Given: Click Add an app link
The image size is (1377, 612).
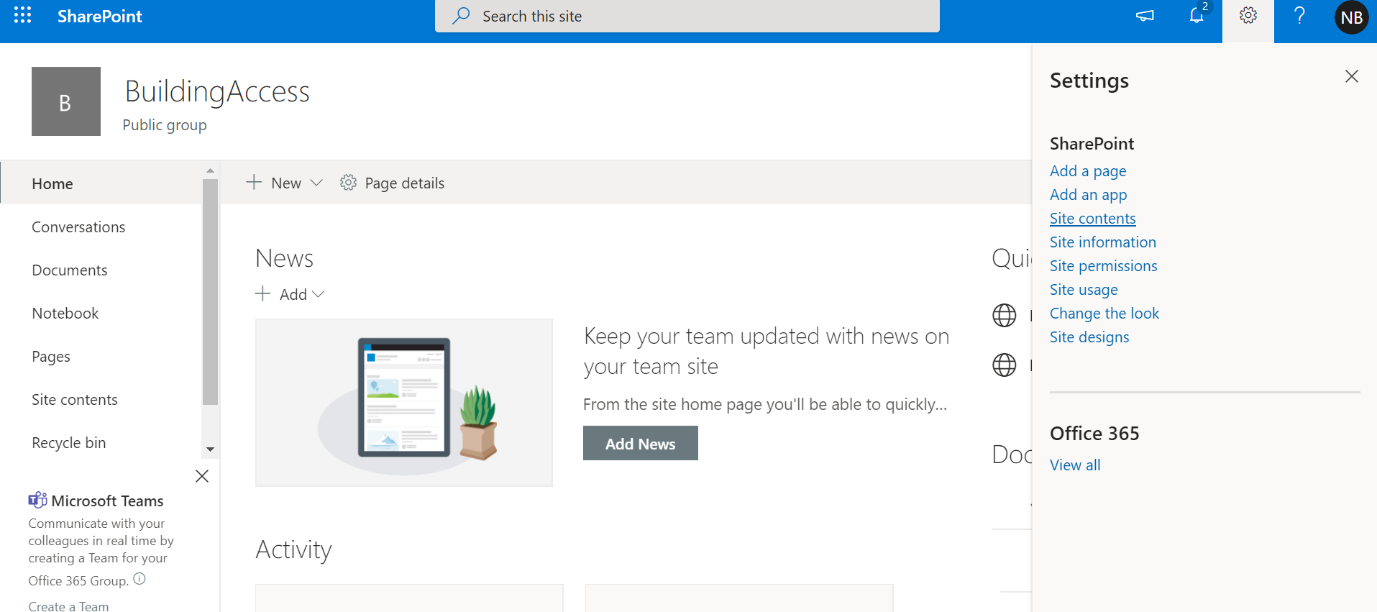Looking at the screenshot, I should (x=1088, y=195).
